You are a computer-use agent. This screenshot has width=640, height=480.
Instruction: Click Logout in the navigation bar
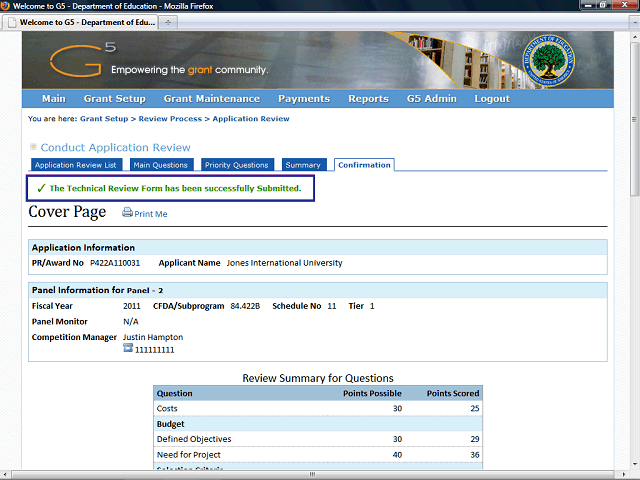(x=492, y=99)
